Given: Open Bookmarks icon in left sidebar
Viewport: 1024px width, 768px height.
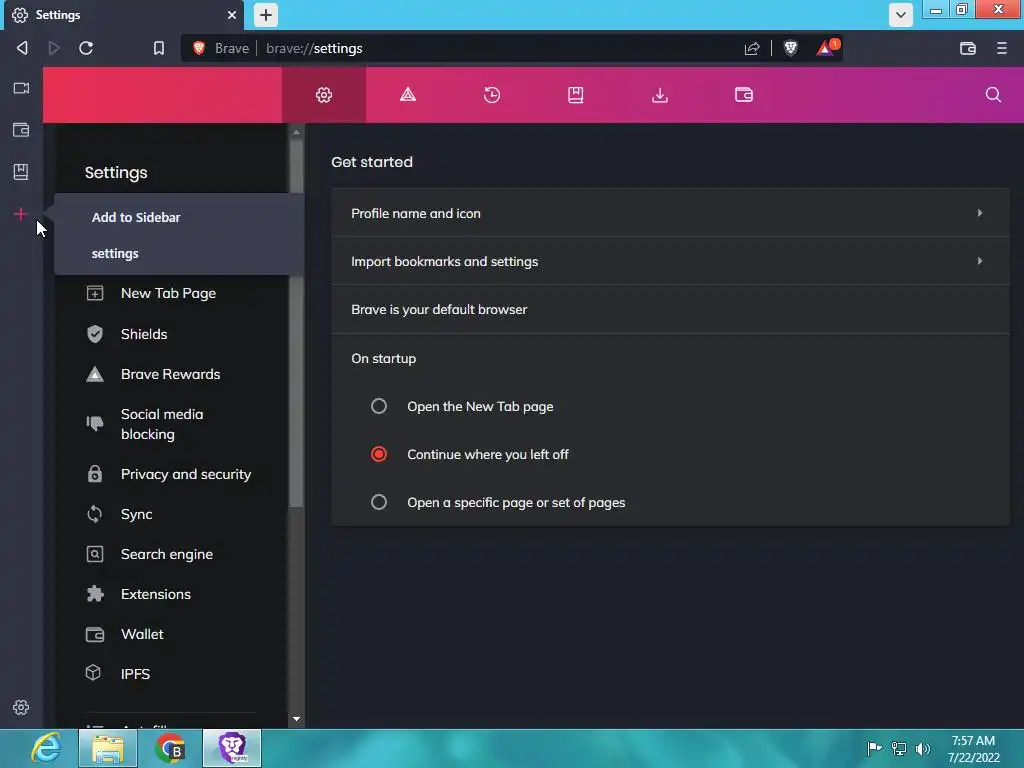Looking at the screenshot, I should point(21,172).
